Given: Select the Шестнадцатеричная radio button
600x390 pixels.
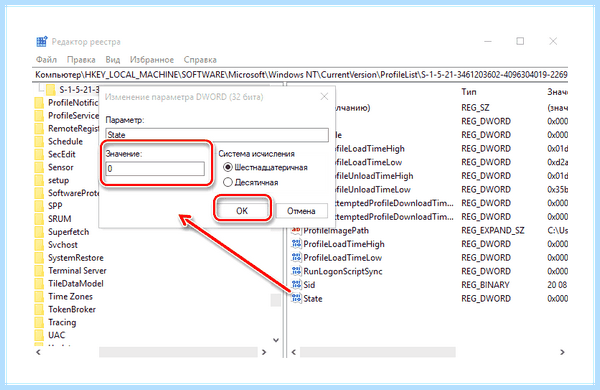Looking at the screenshot, I should (x=228, y=167).
